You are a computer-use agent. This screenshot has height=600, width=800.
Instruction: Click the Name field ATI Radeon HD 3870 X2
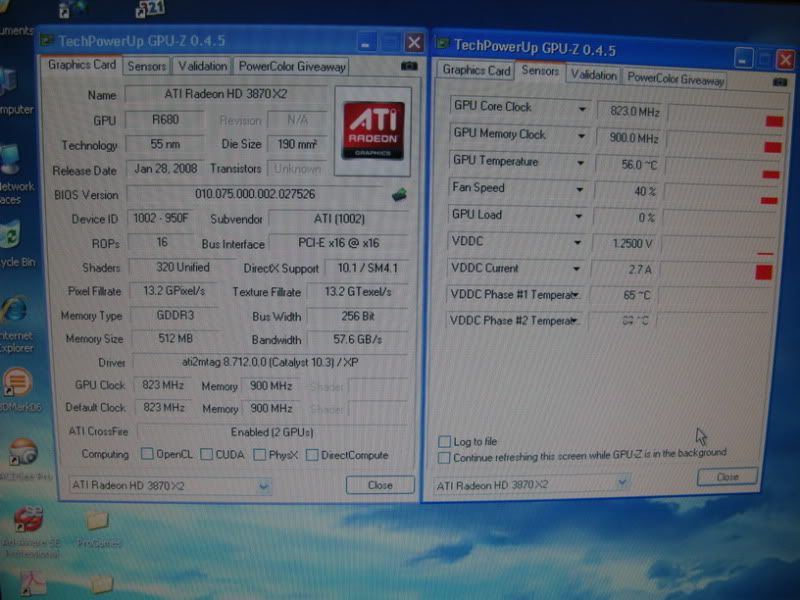226,94
